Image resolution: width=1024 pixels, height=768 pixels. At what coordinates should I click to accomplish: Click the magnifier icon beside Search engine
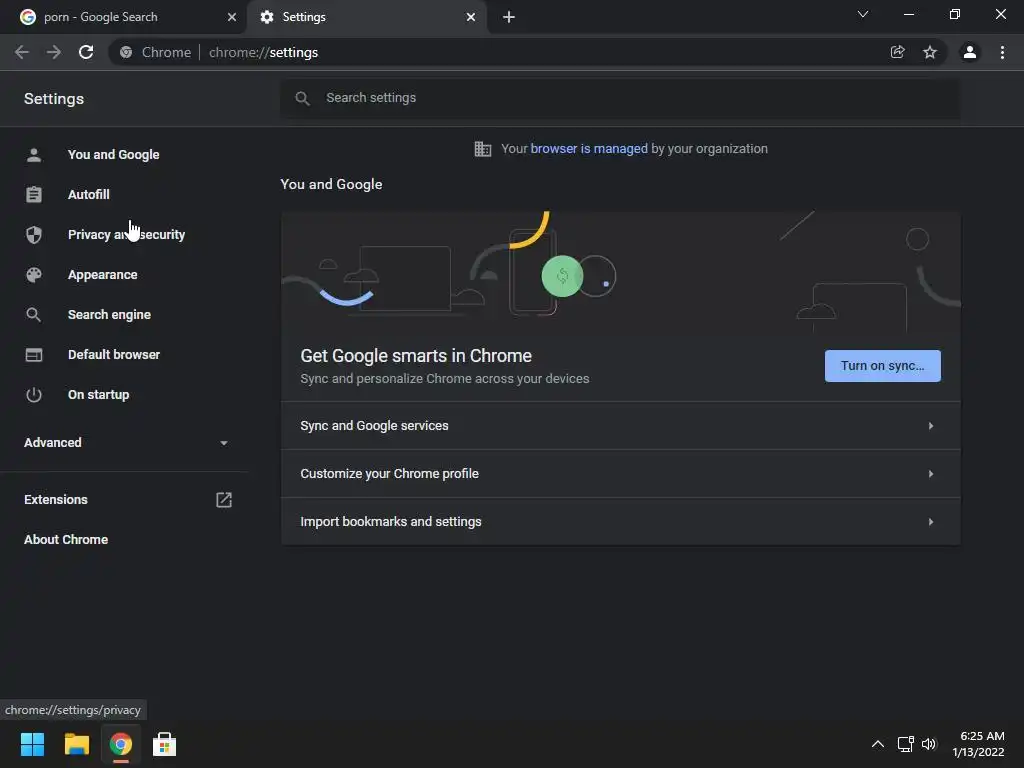[x=33, y=315]
